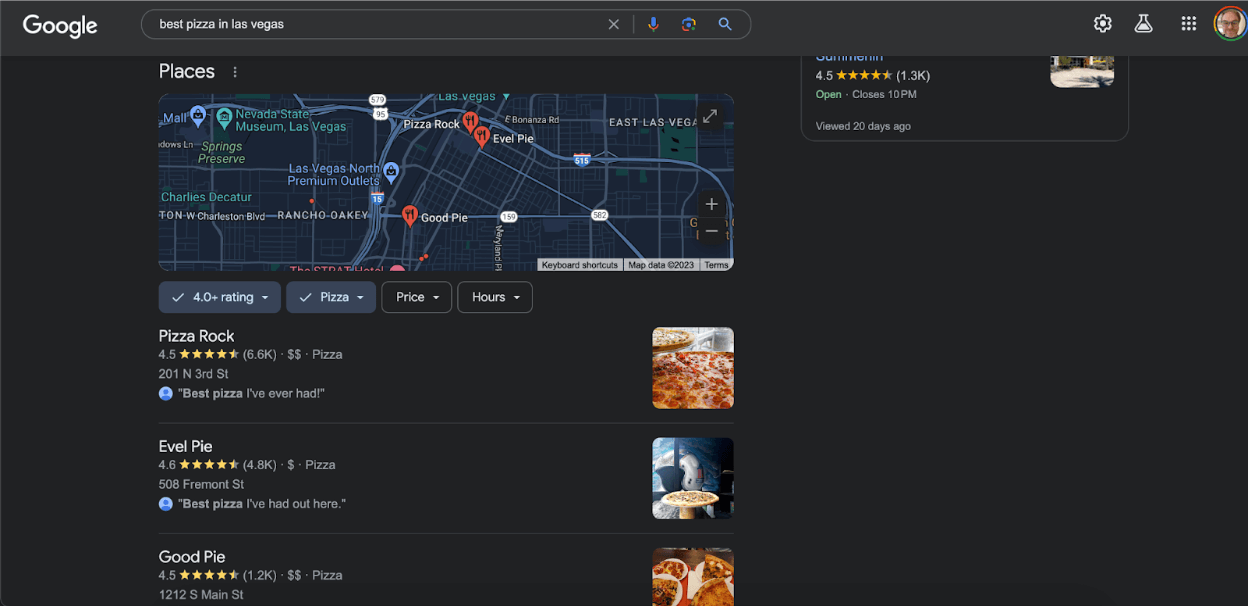The height and width of the screenshot is (606, 1248).
Task: Click Pizza Rock review snippet
Action: pyautogui.click(x=251, y=394)
